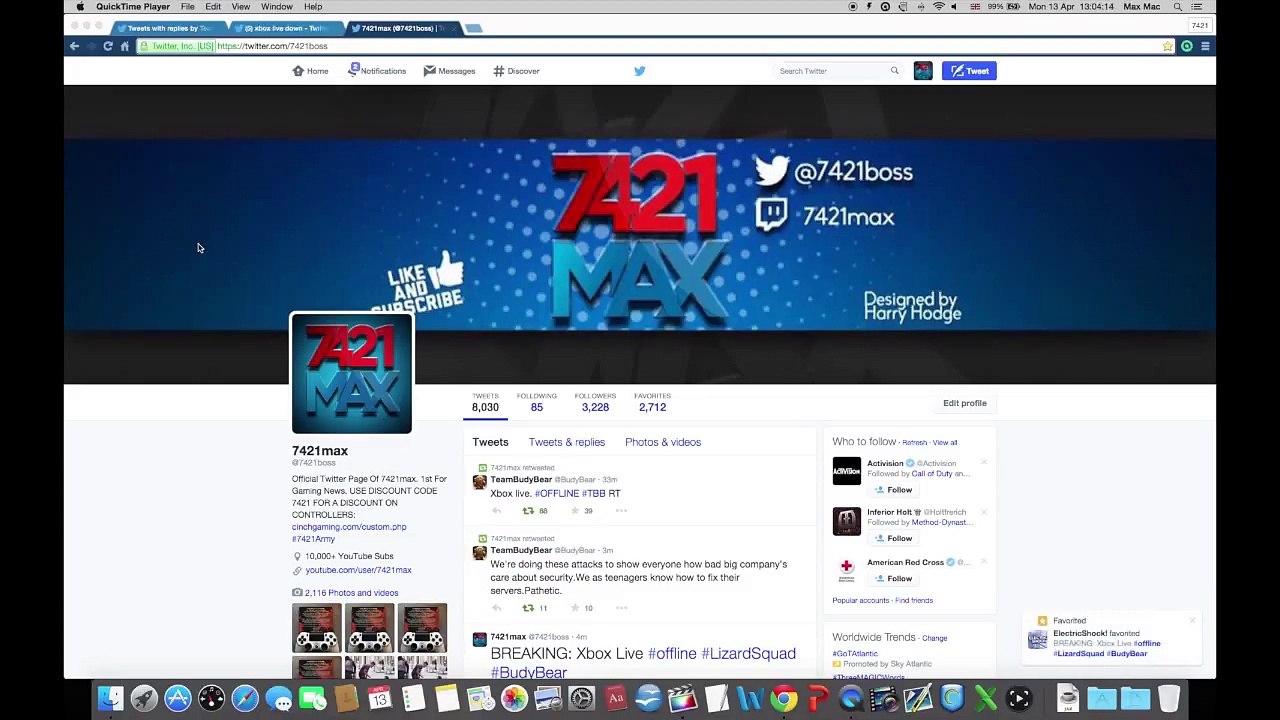Click the browser home icon
Image resolution: width=1280 pixels, height=720 pixels.
tap(125, 46)
